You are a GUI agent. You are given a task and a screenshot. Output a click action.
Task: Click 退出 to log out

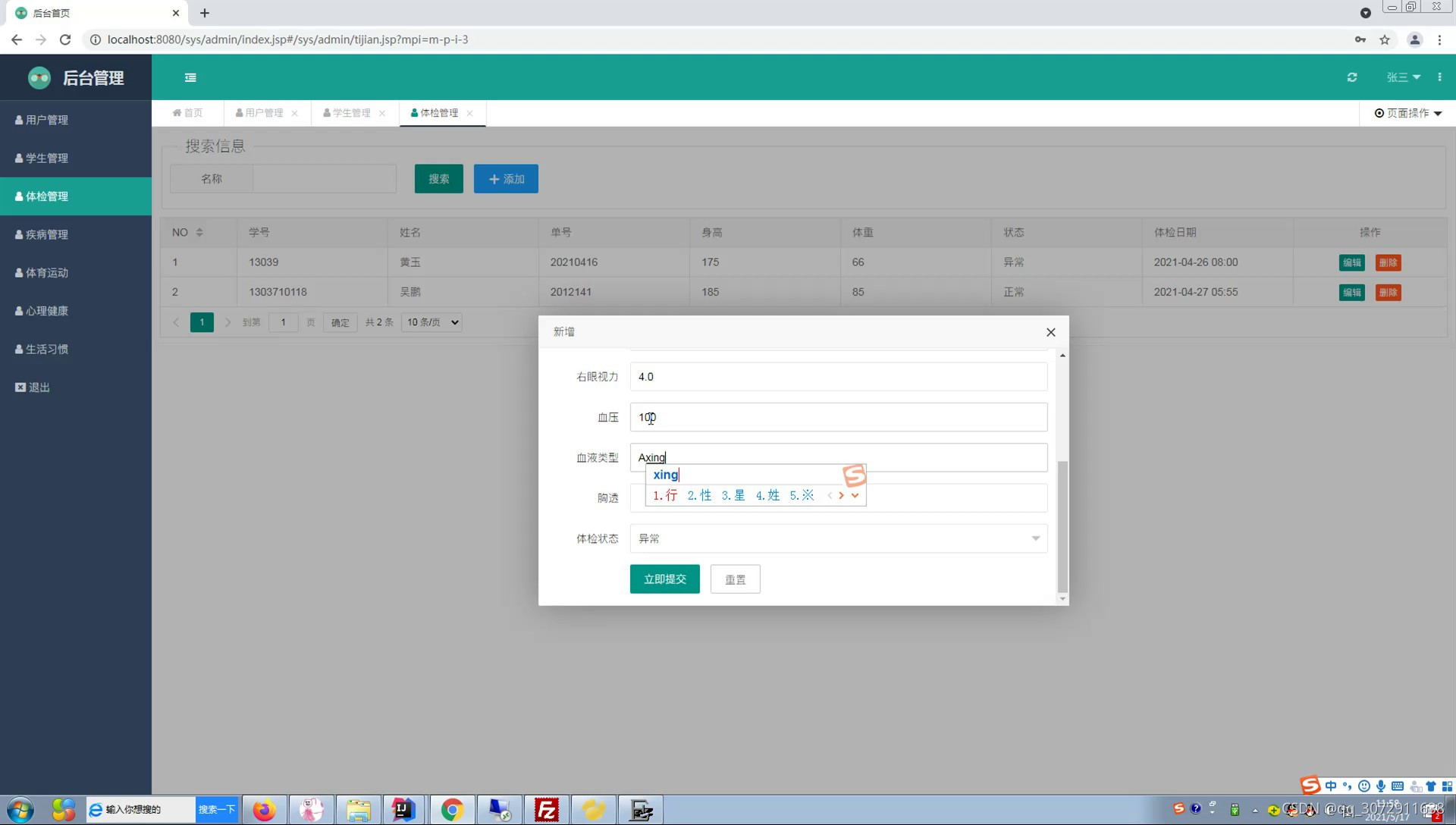pos(76,387)
